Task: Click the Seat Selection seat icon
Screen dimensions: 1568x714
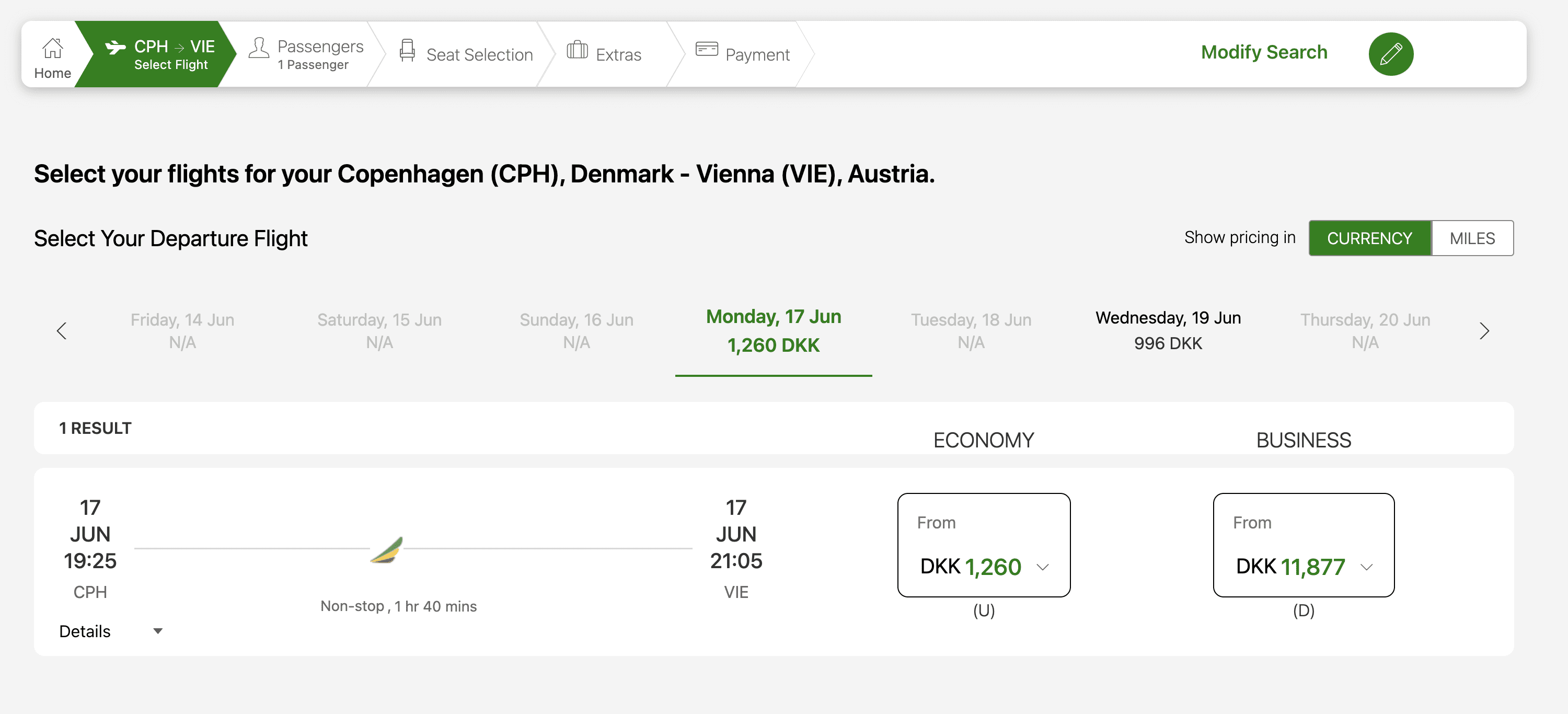Action: 407,50
